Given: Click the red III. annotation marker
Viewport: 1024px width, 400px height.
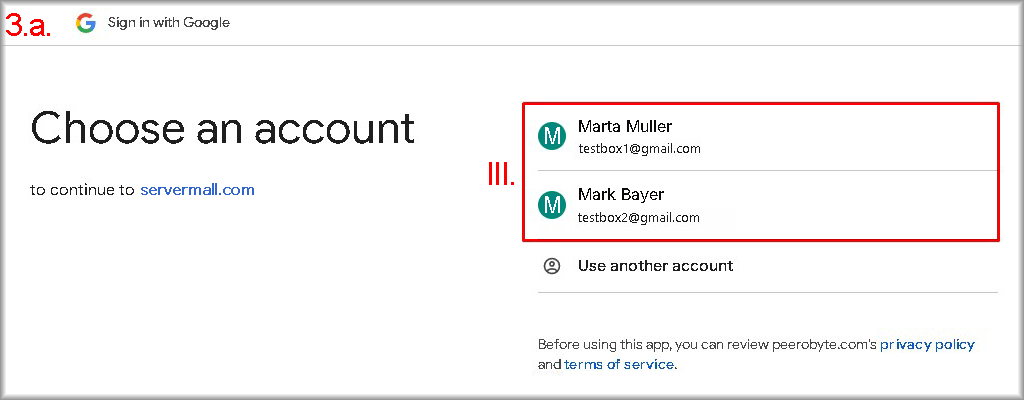Looking at the screenshot, I should point(500,175).
